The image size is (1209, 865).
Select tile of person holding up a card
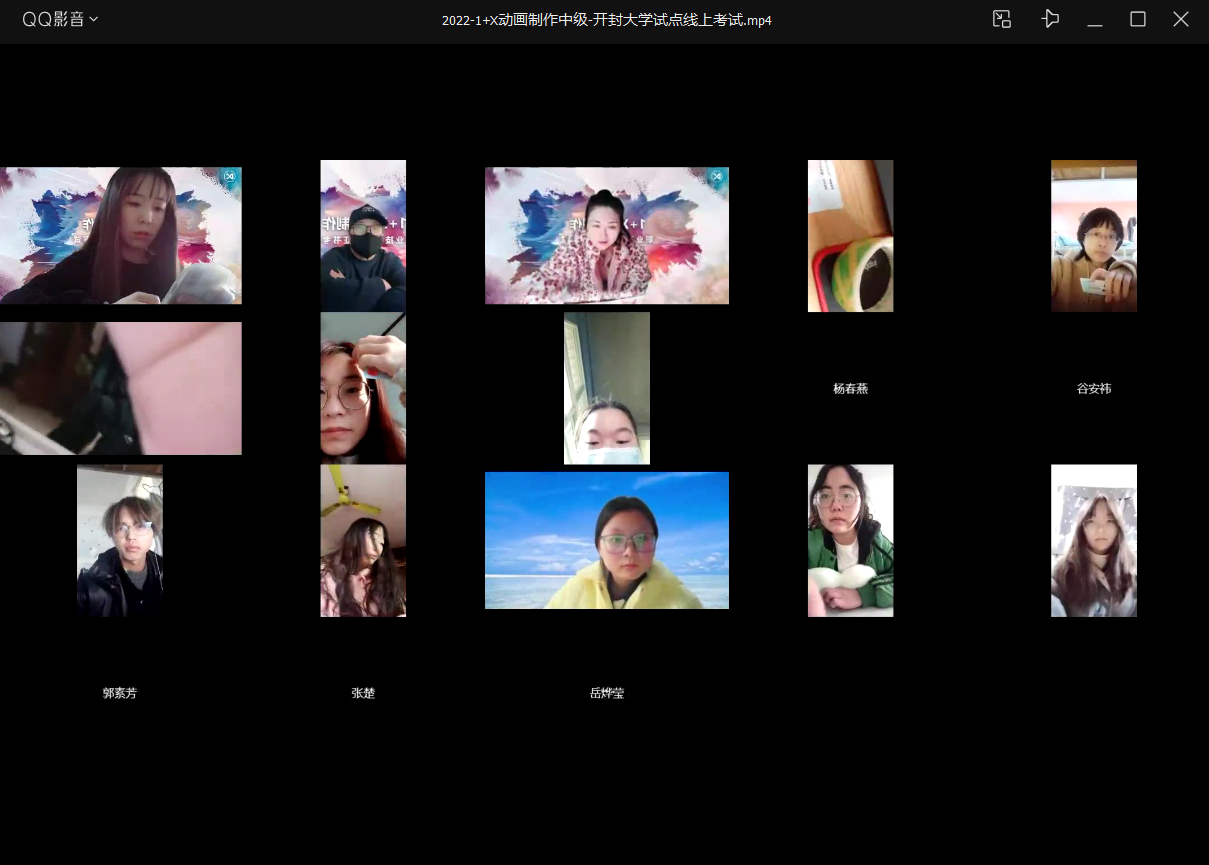[1094, 236]
